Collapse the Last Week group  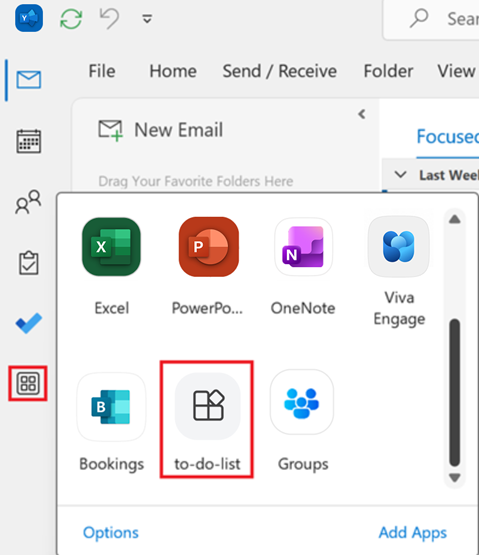(400, 174)
